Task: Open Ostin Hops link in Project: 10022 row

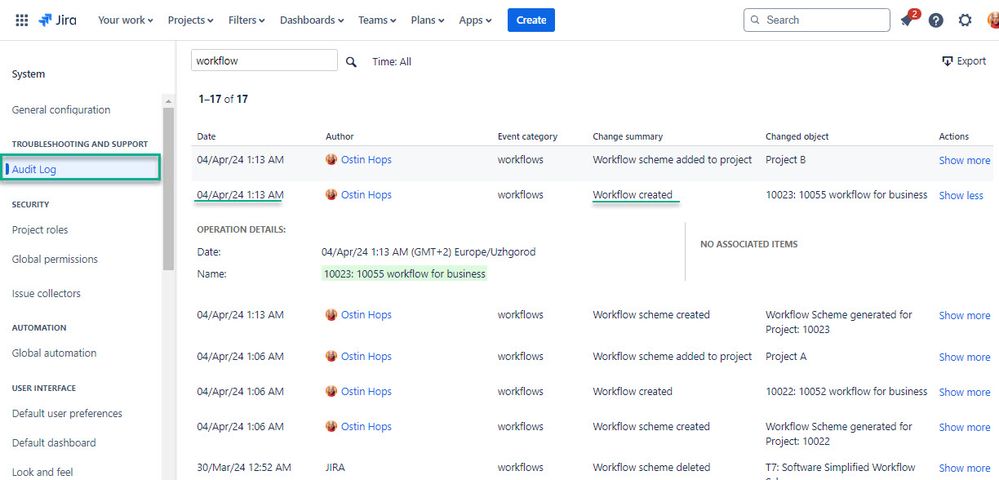Action: pos(366,426)
